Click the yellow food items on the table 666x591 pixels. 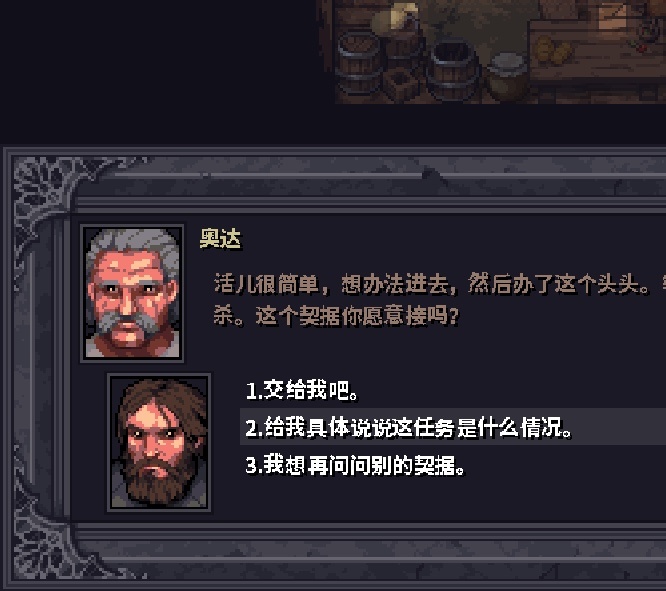point(553,48)
